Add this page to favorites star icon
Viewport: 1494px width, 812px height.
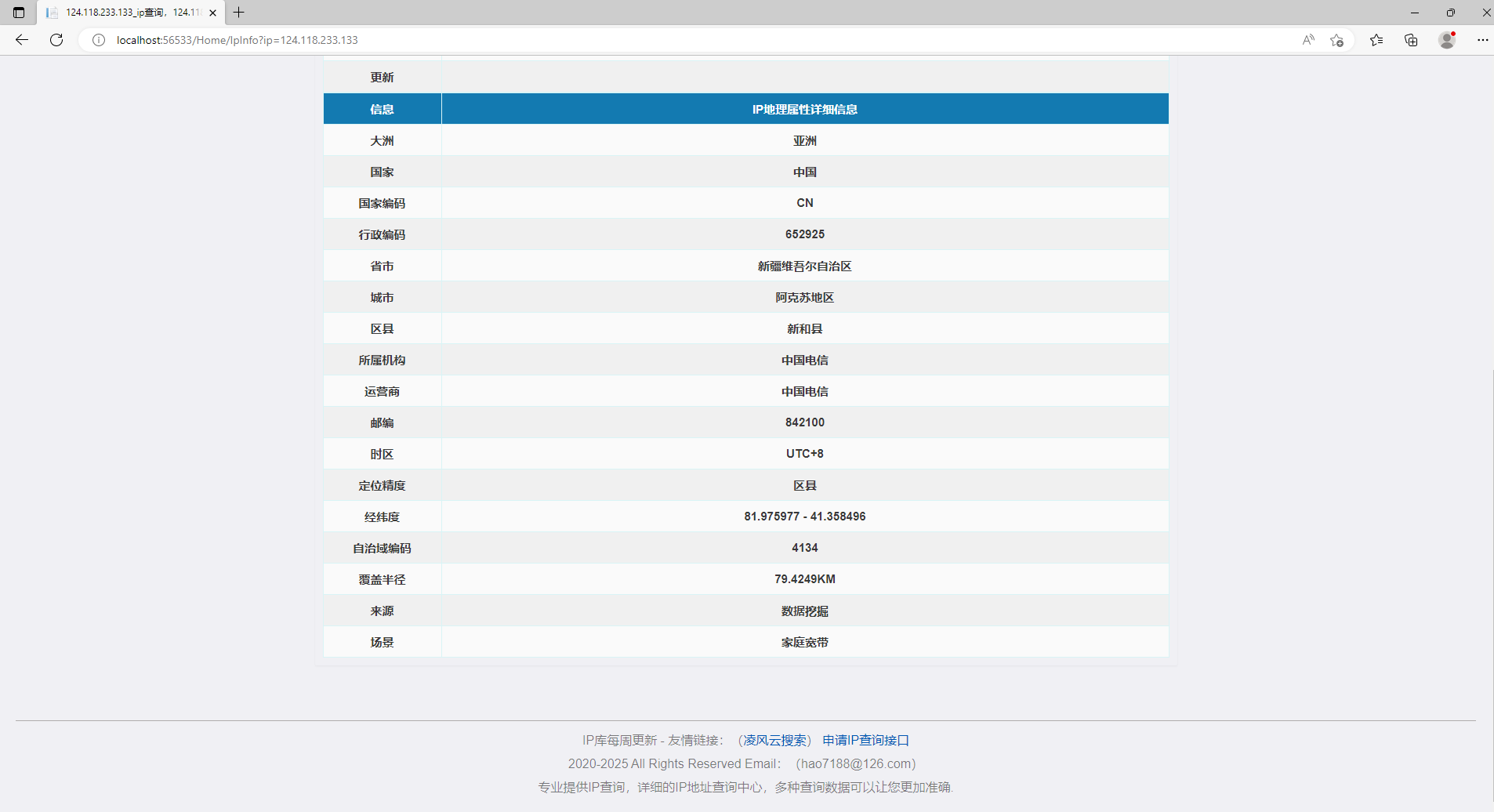1337,40
